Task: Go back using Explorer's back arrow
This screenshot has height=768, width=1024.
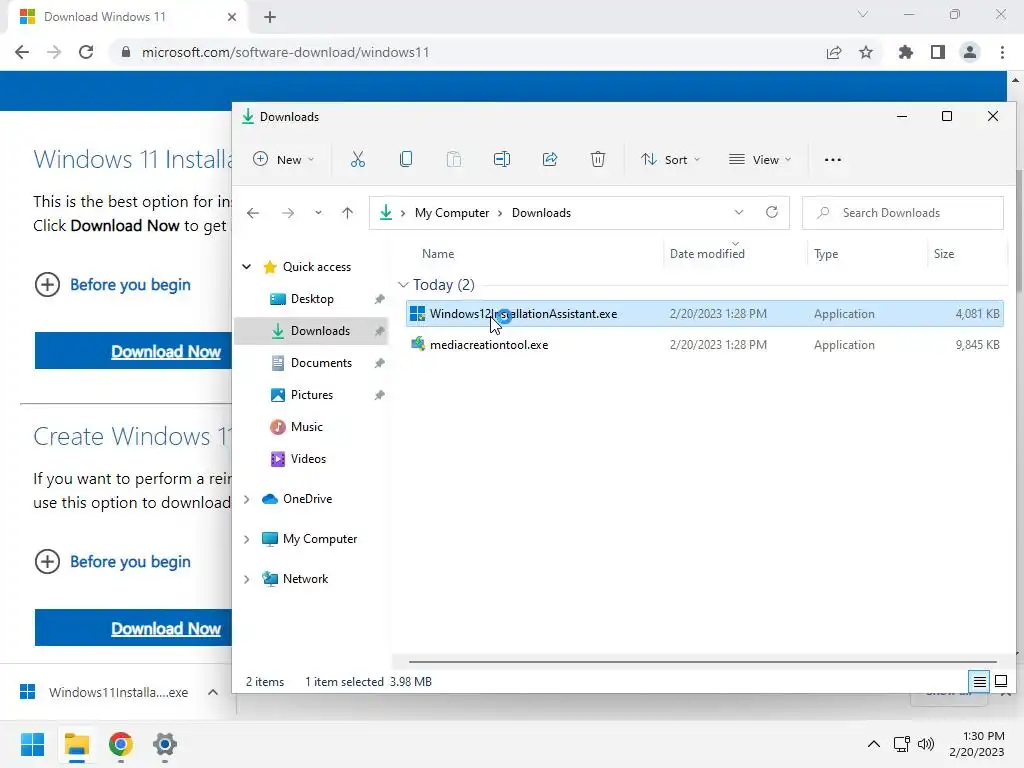Action: [253, 213]
